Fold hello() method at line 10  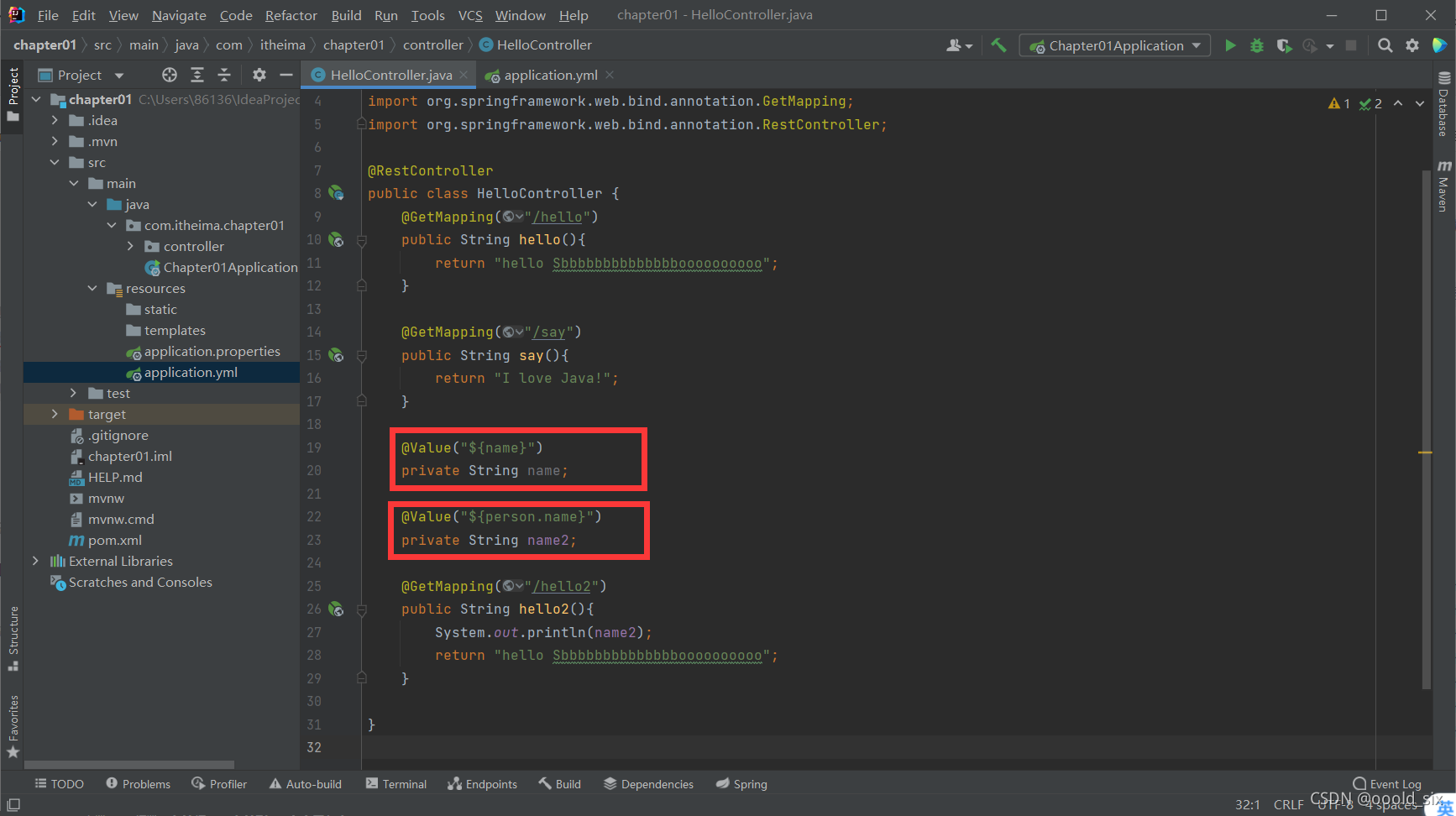(362, 240)
